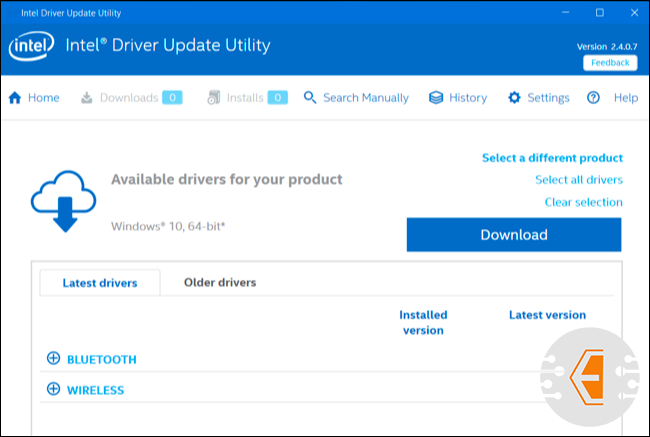Open the Help label
This screenshot has width=650, height=437.
point(626,98)
